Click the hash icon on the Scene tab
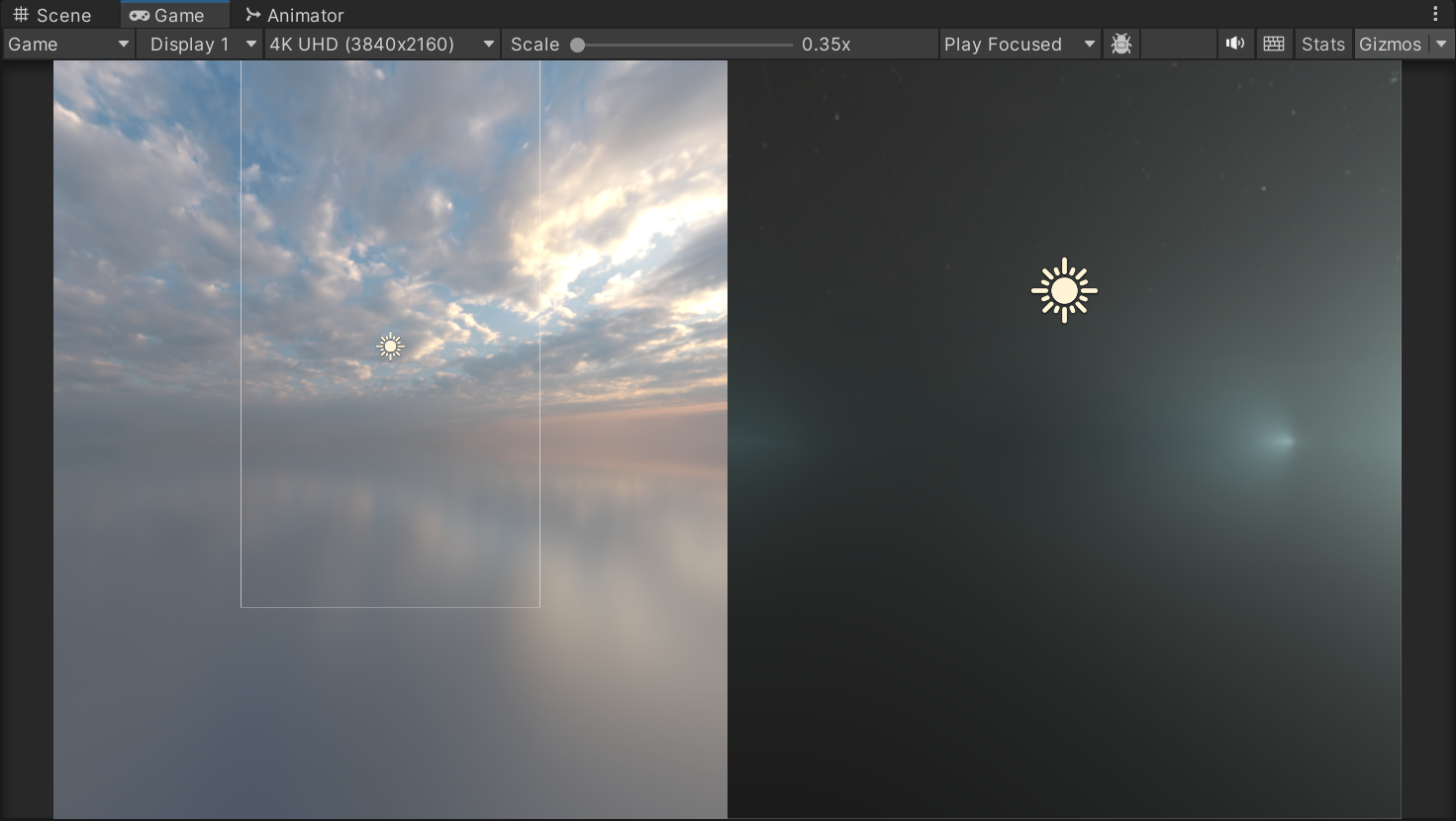Image resolution: width=1456 pixels, height=821 pixels. (x=21, y=15)
